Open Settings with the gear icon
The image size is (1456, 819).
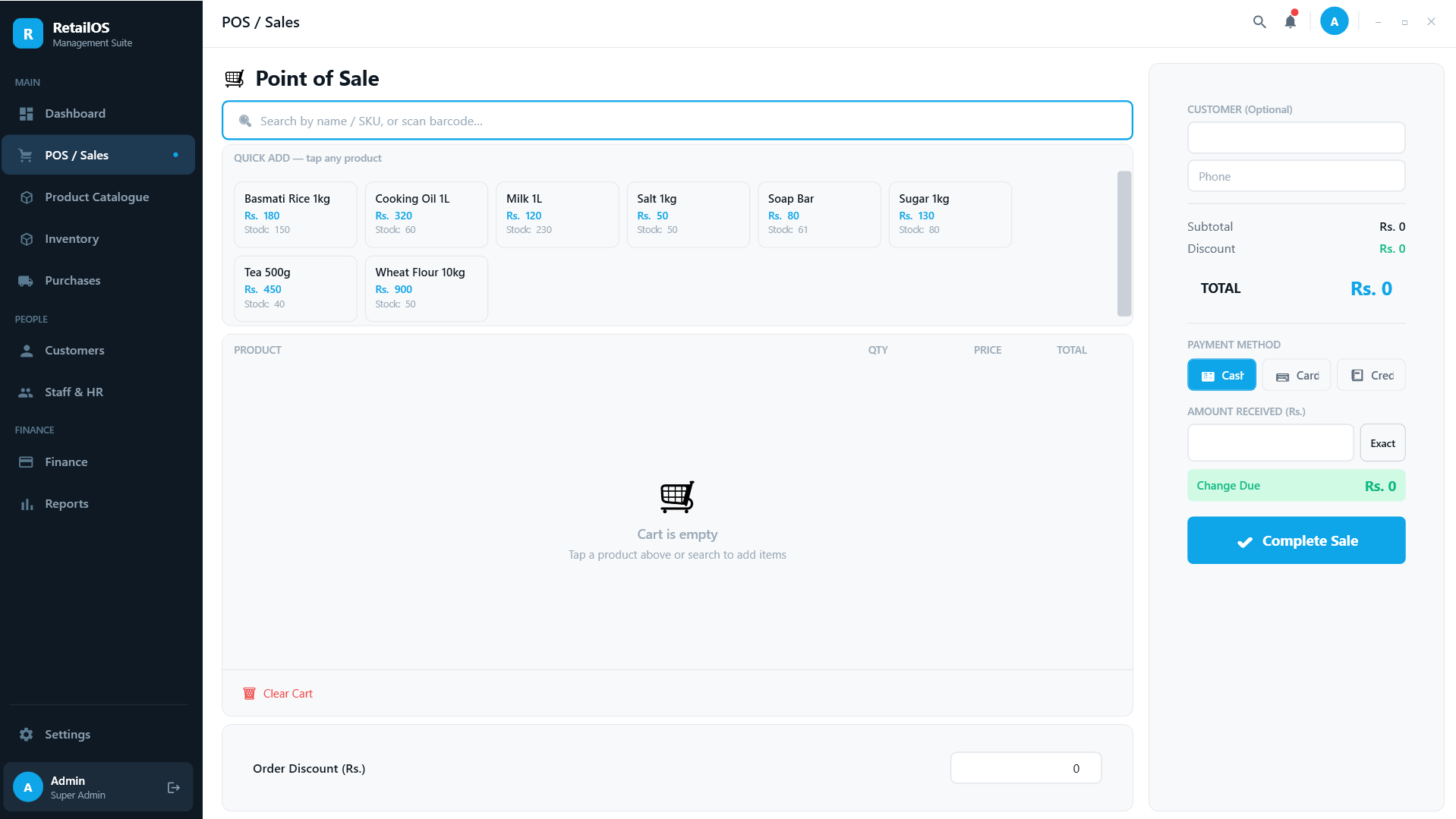point(26,734)
